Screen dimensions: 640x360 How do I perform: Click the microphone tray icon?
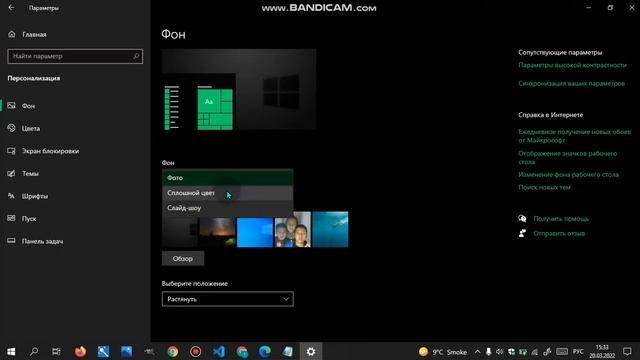tap(489, 352)
